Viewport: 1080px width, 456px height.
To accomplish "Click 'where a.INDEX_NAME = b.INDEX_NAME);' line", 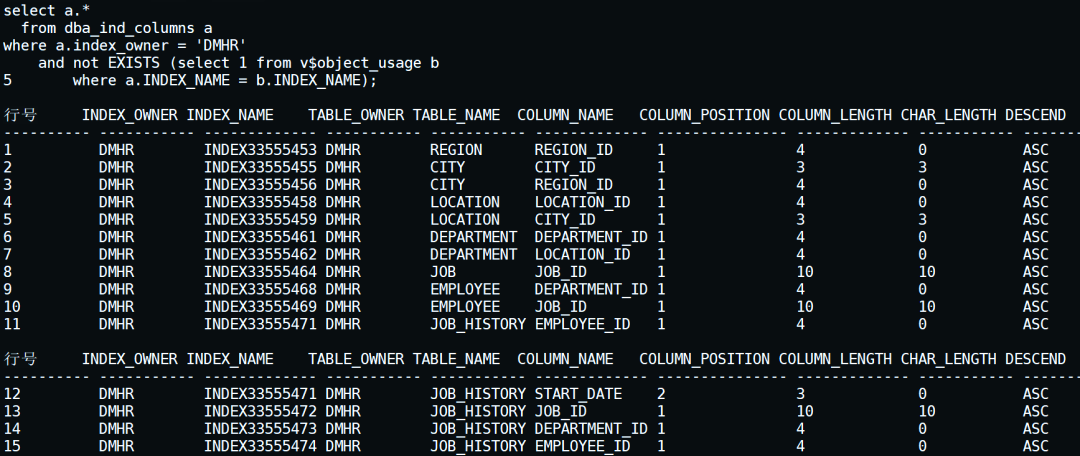I will (225, 81).
